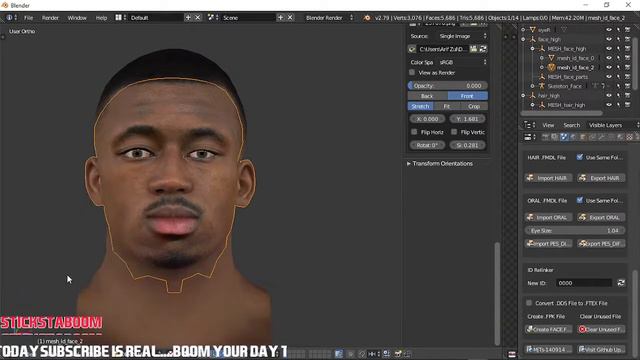Screen dimensions: 640x360
Task: Toggle visibility eye of face_high
Action: (609, 40)
